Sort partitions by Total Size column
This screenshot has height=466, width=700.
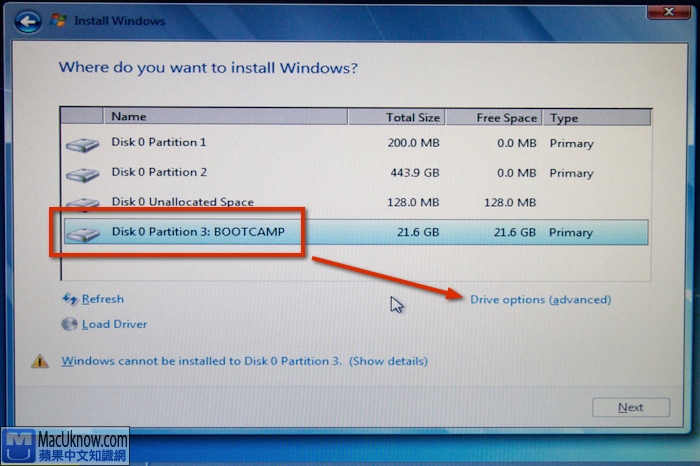pyautogui.click(x=413, y=117)
